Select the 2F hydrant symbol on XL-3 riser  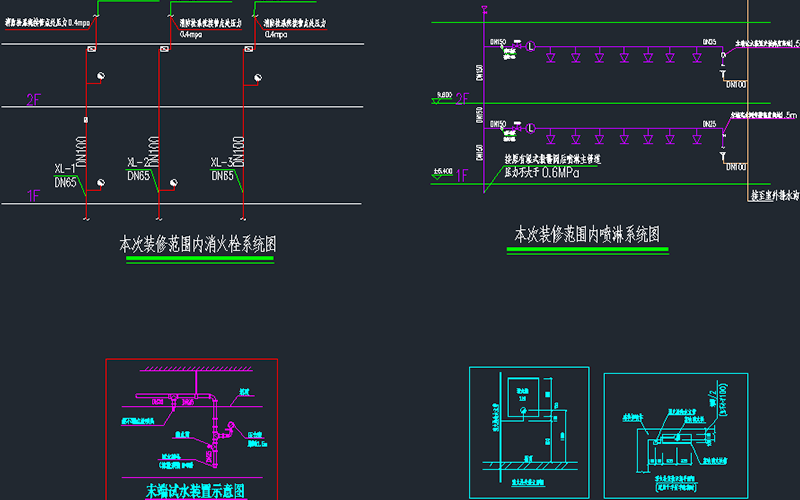(x=257, y=77)
